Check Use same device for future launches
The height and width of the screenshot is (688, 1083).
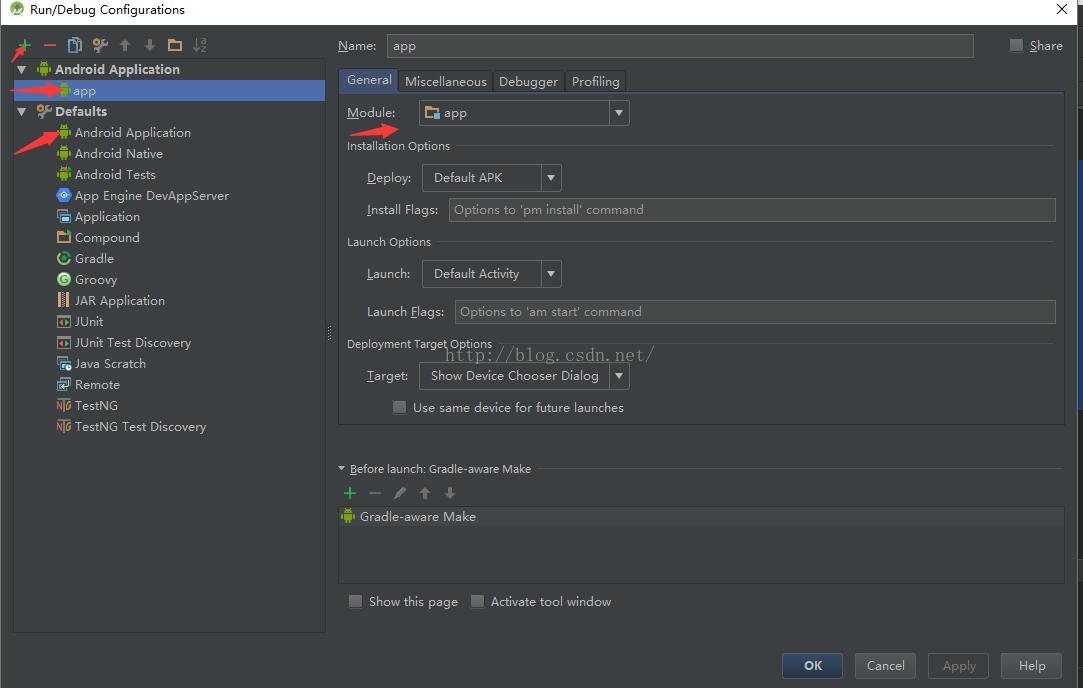(400, 408)
